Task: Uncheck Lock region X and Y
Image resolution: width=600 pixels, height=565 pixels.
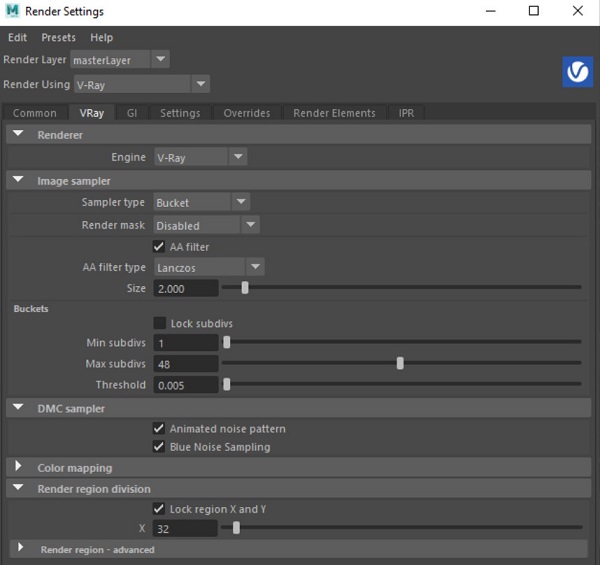Action: (159, 509)
